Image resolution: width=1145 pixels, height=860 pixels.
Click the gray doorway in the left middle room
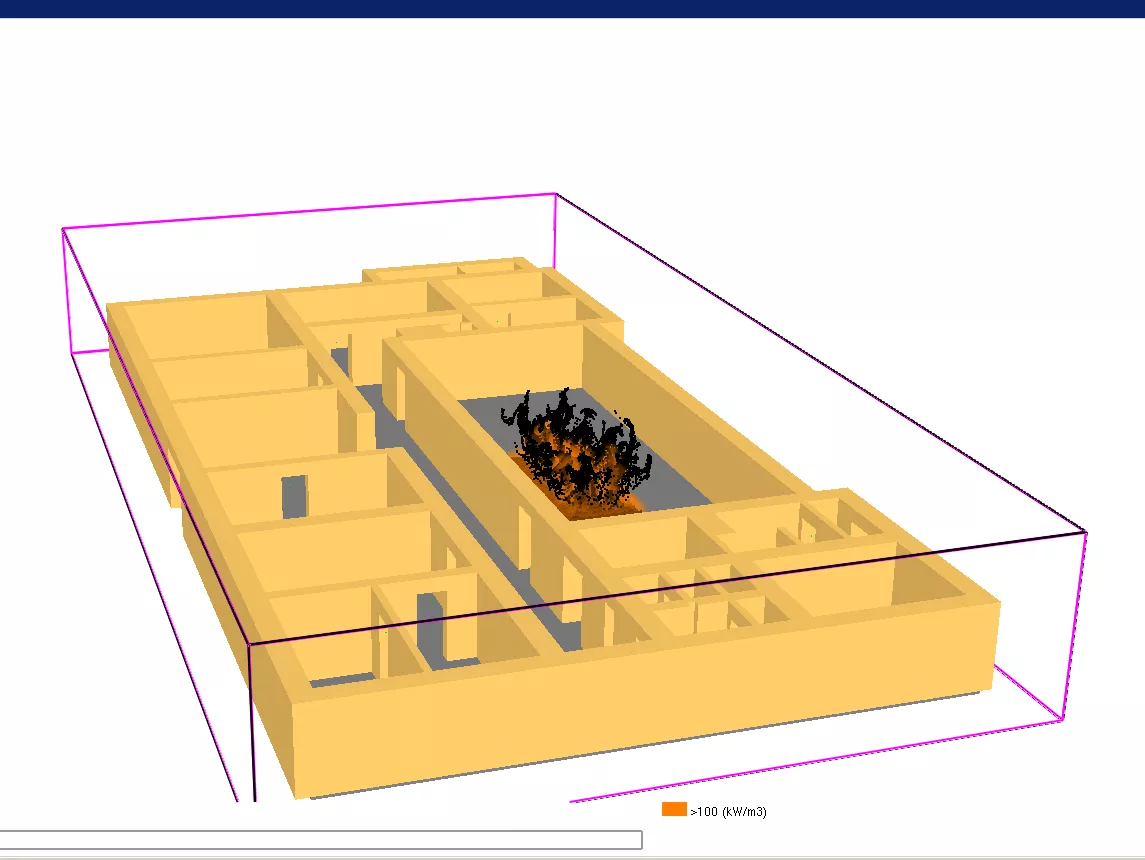tap(294, 496)
